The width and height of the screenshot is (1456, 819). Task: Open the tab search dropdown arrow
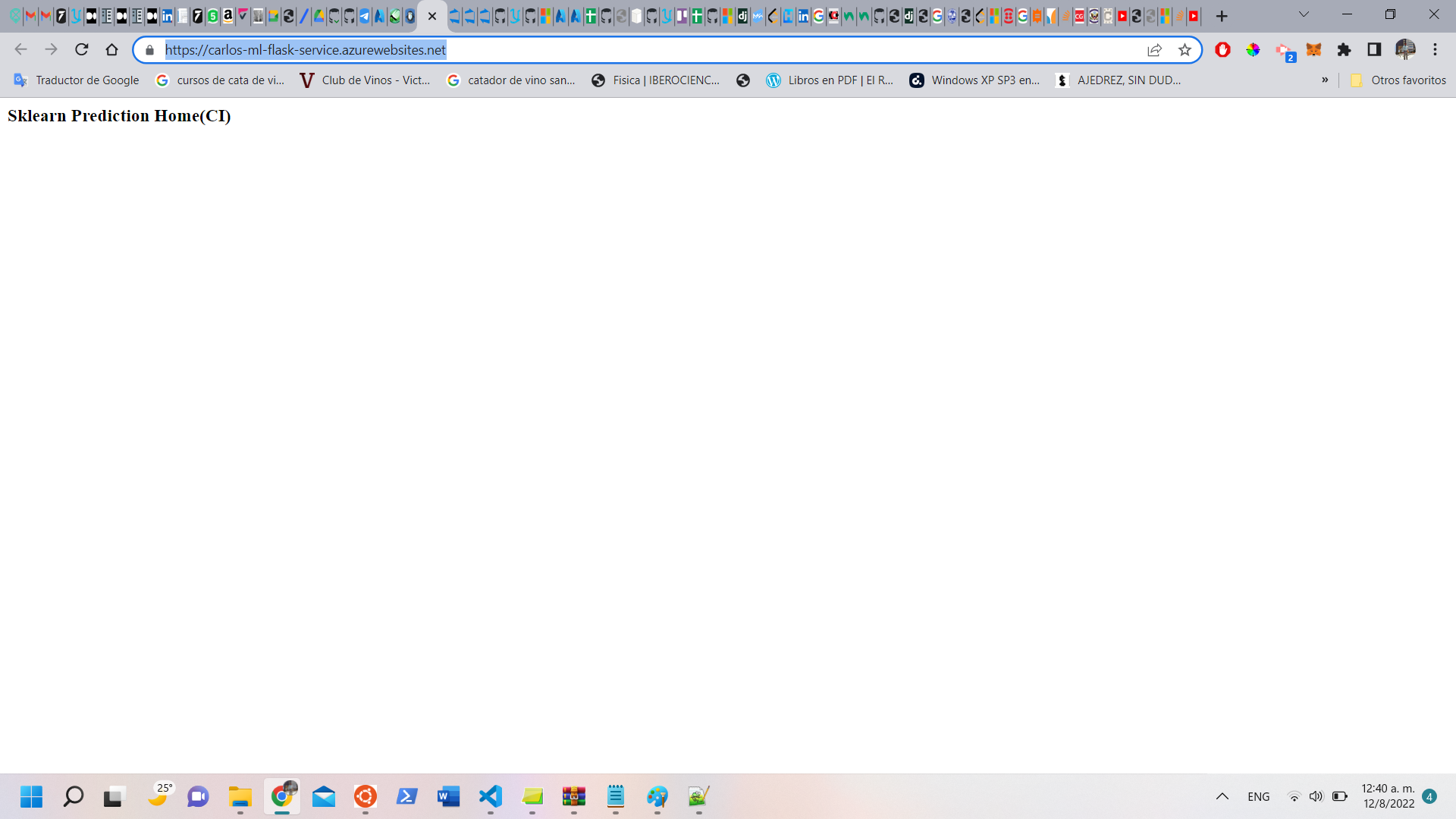point(1304,14)
